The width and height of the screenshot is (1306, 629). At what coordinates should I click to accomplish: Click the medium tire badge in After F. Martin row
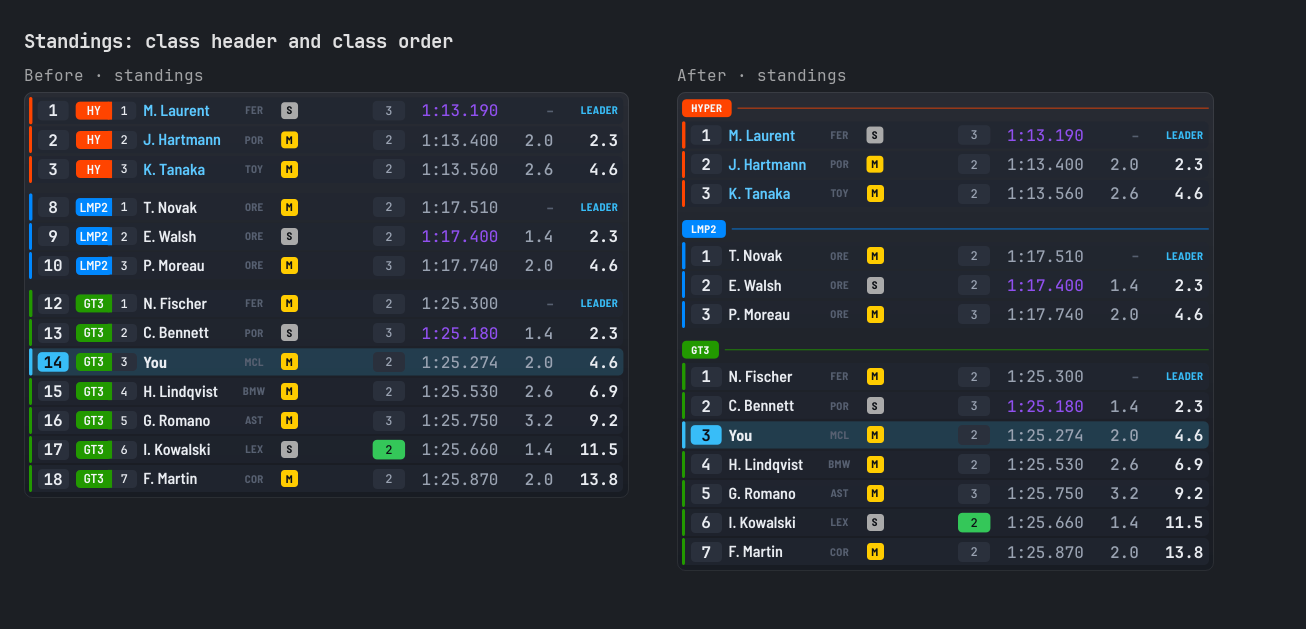tap(874, 552)
